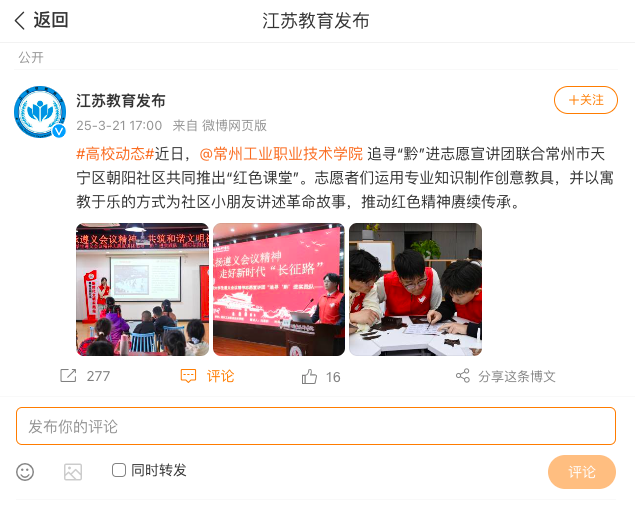Focus the 发布你的评论 comment box
The width and height of the screenshot is (635, 515).
click(316, 426)
